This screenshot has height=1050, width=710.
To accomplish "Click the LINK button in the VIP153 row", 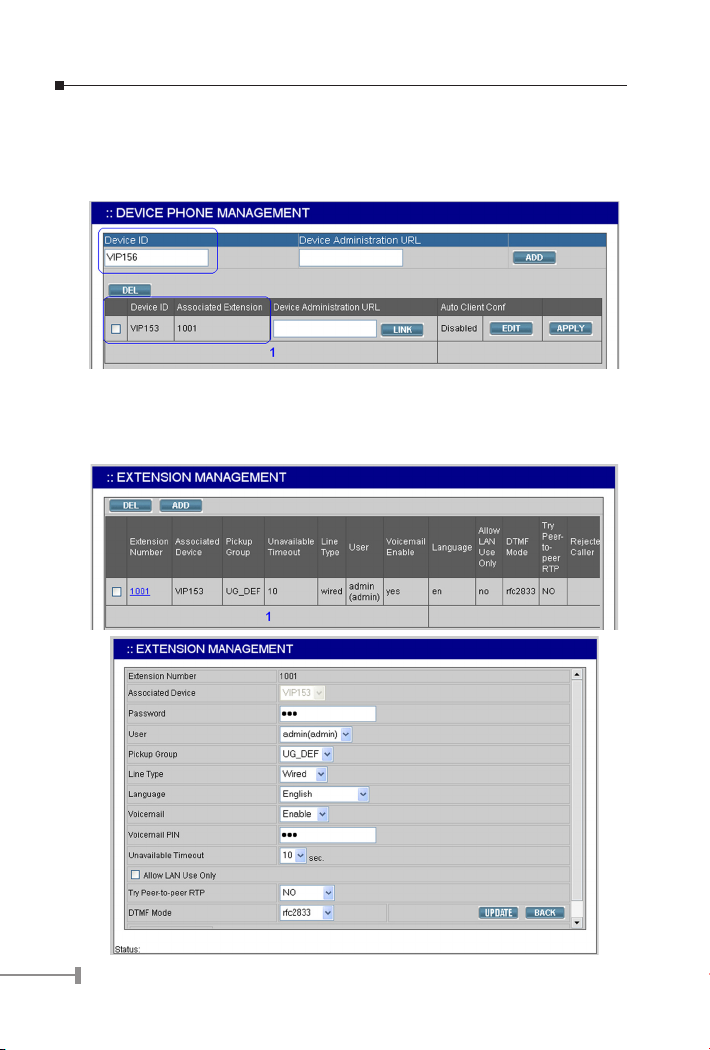I will click(x=402, y=329).
